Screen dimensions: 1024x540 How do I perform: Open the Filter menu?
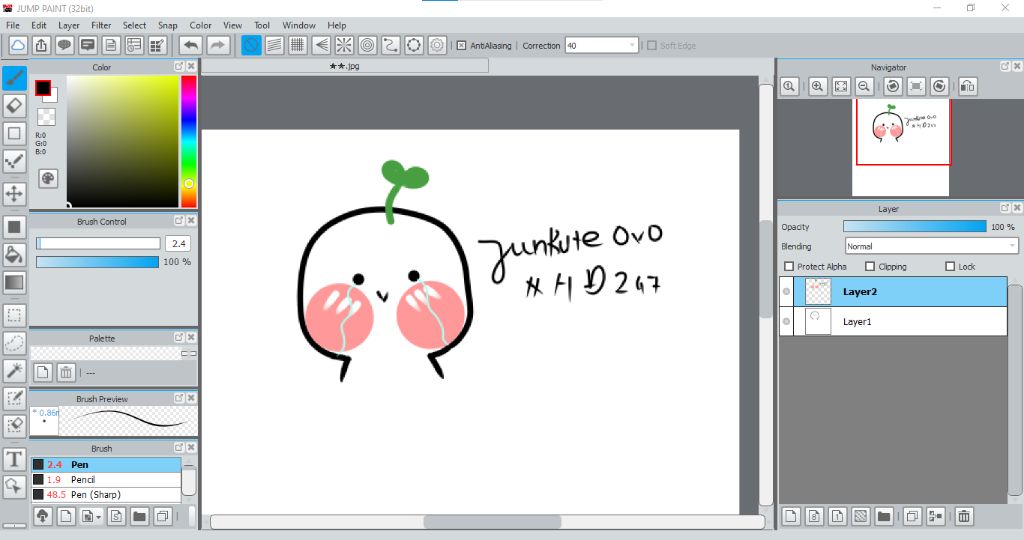click(101, 25)
